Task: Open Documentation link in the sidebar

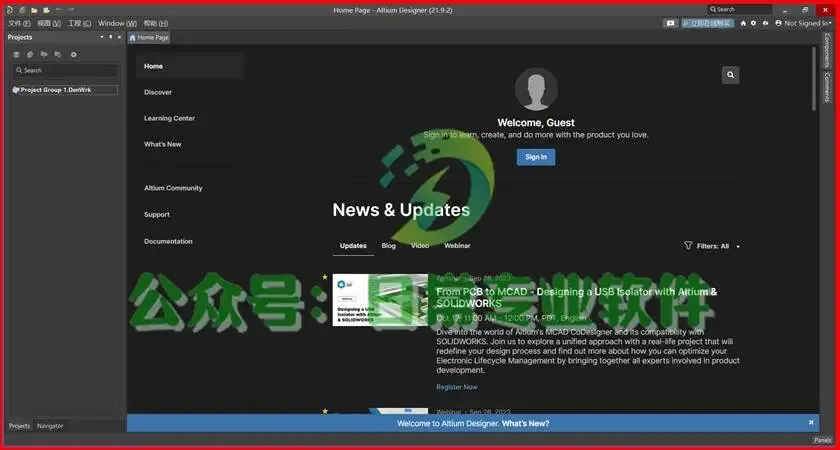Action: [x=168, y=241]
